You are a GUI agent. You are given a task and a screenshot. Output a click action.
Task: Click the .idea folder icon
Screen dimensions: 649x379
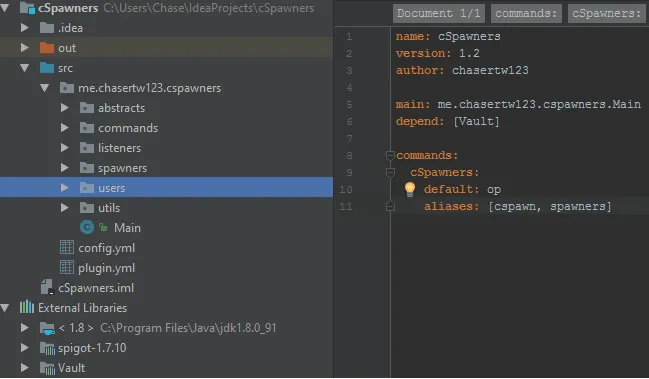[47, 28]
